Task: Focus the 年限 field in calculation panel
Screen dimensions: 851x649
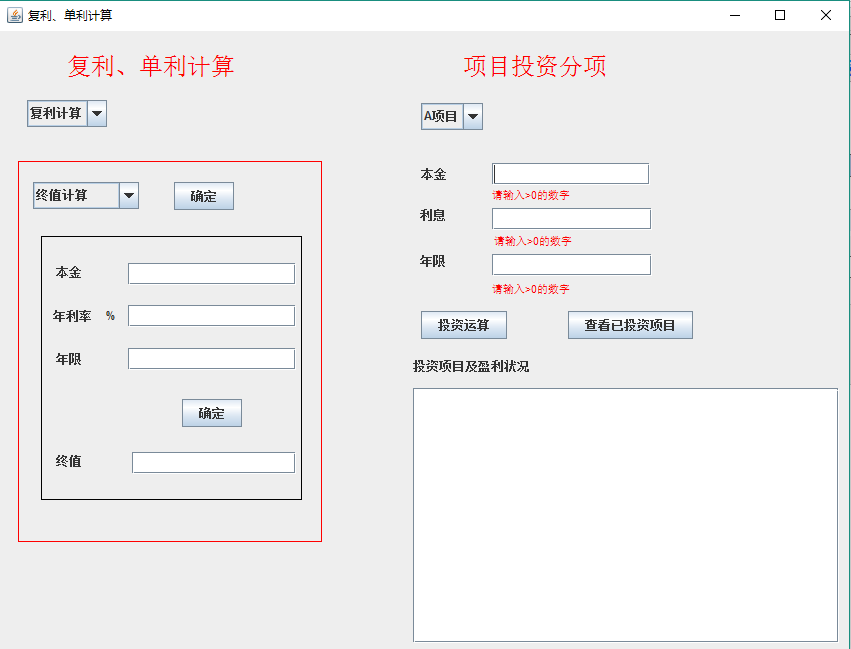Action: 212,359
